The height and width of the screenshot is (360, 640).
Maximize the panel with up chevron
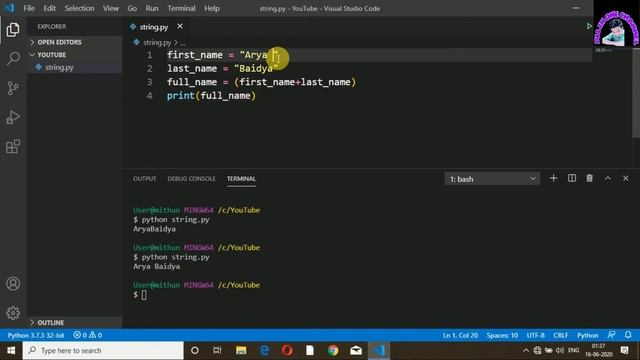point(608,178)
